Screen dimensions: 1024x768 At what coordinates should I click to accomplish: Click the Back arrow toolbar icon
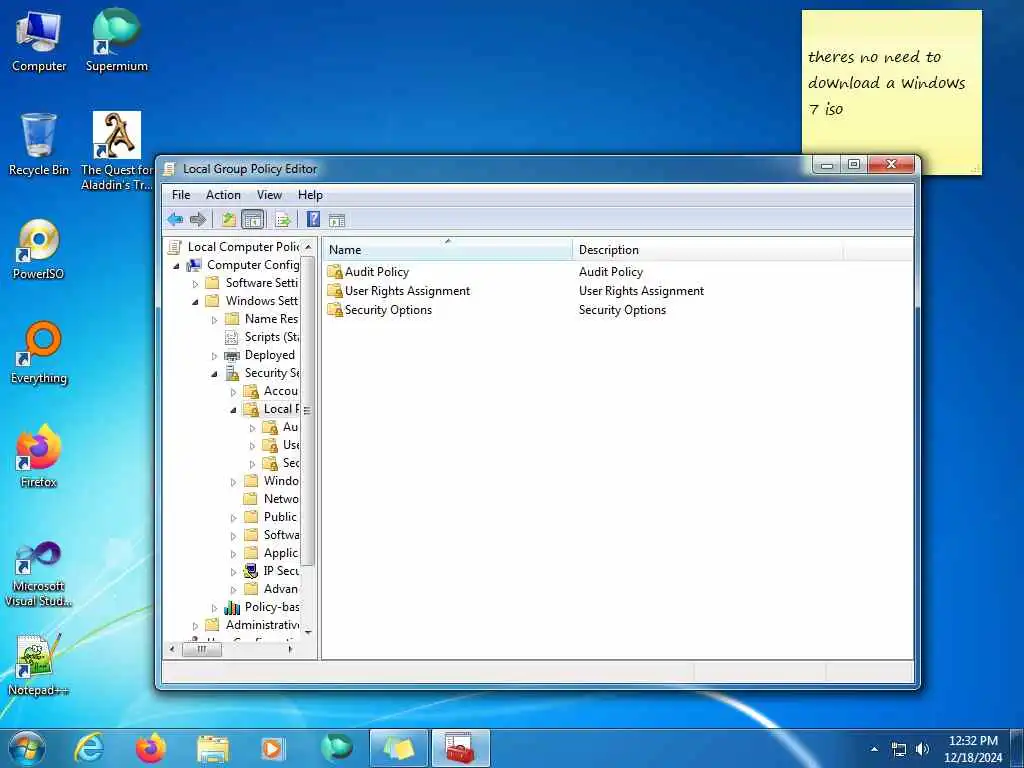click(175, 219)
